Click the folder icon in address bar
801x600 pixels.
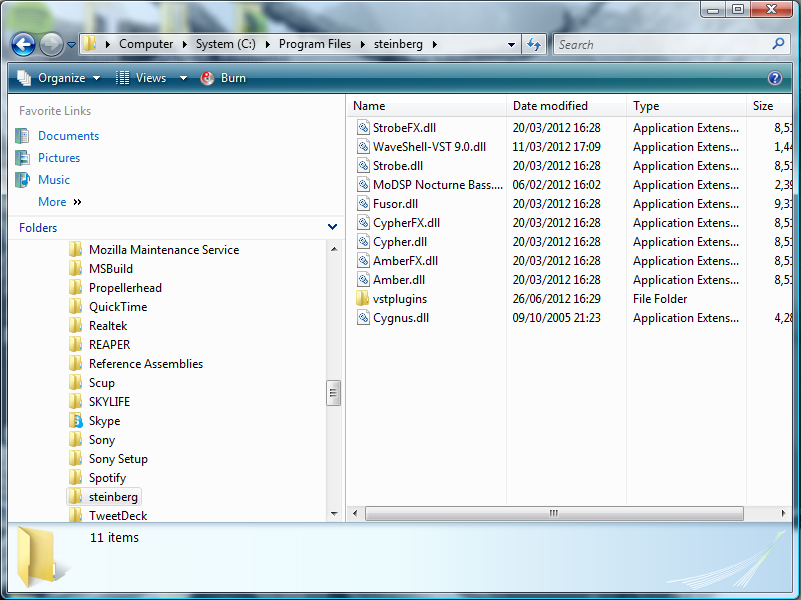pyautogui.click(x=90, y=44)
